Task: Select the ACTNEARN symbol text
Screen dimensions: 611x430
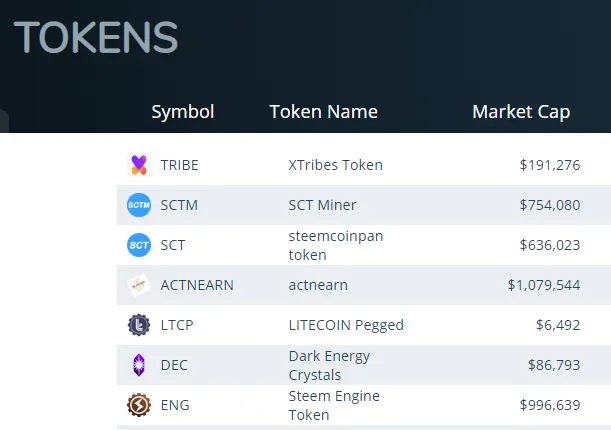Action: [x=197, y=285]
